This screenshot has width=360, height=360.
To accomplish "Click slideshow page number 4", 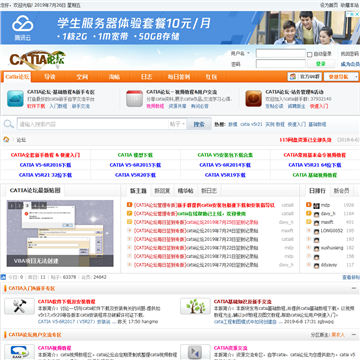I will [36, 205].
